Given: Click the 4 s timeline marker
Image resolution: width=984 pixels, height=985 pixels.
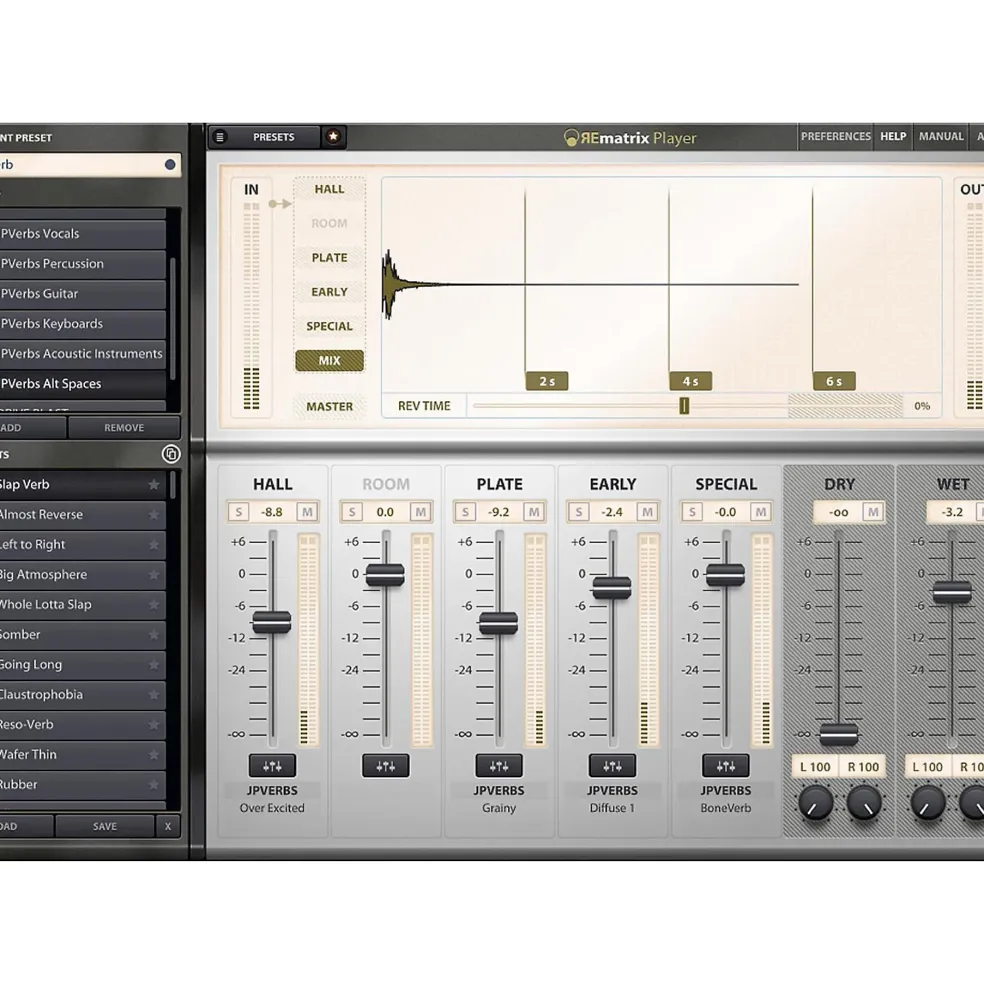Looking at the screenshot, I should tap(691, 381).
